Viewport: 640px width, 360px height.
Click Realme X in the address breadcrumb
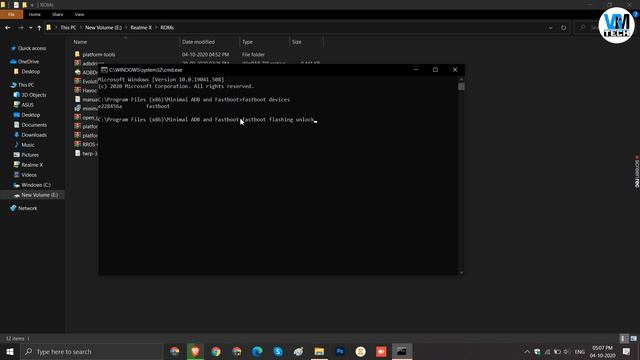[141, 28]
